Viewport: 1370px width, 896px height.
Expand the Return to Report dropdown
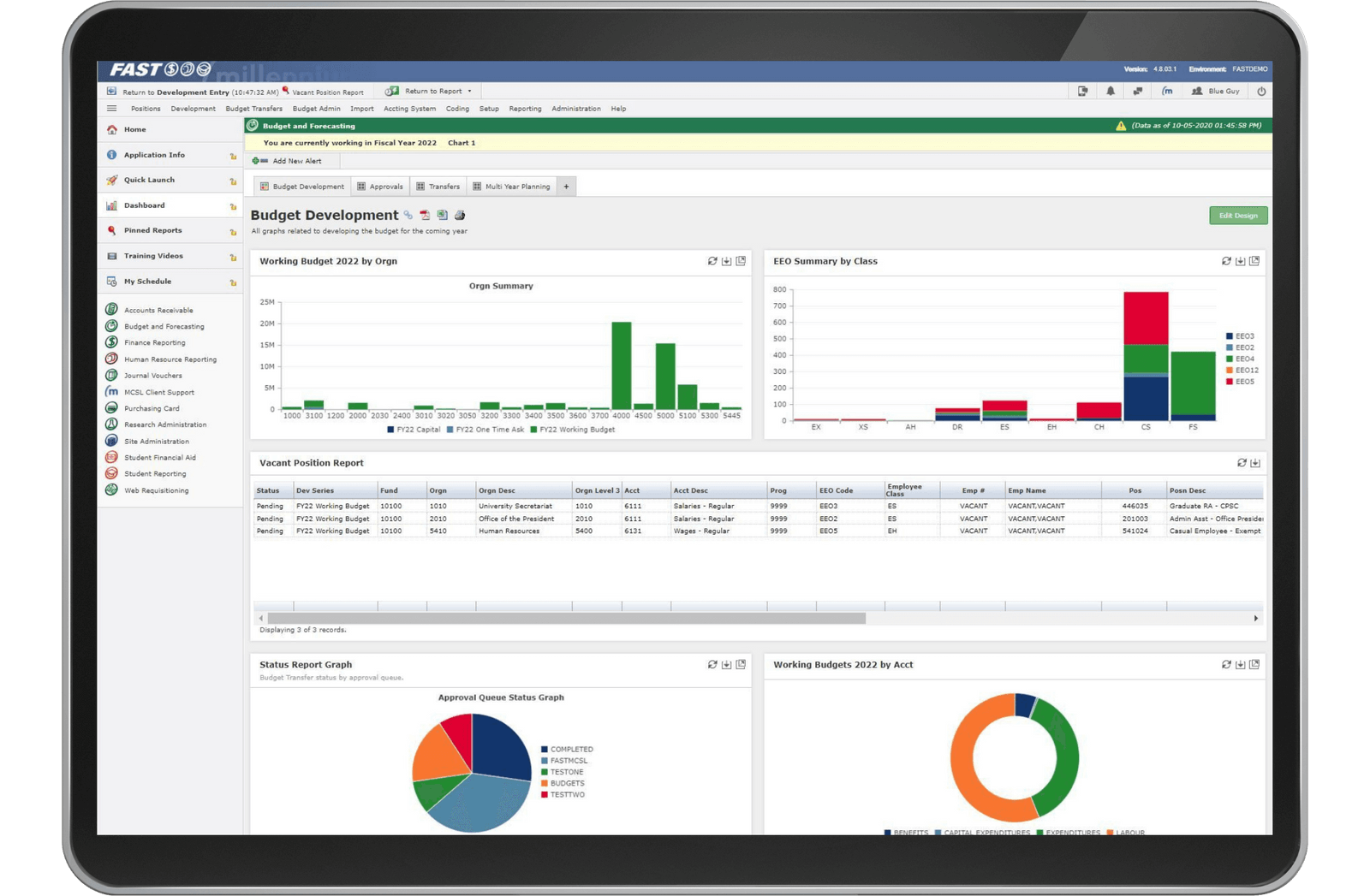468,91
